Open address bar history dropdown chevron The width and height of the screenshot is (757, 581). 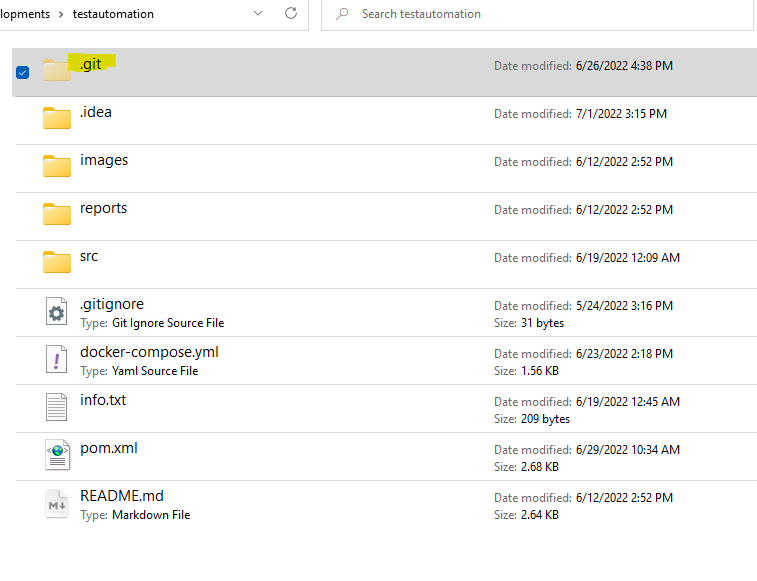click(x=258, y=14)
